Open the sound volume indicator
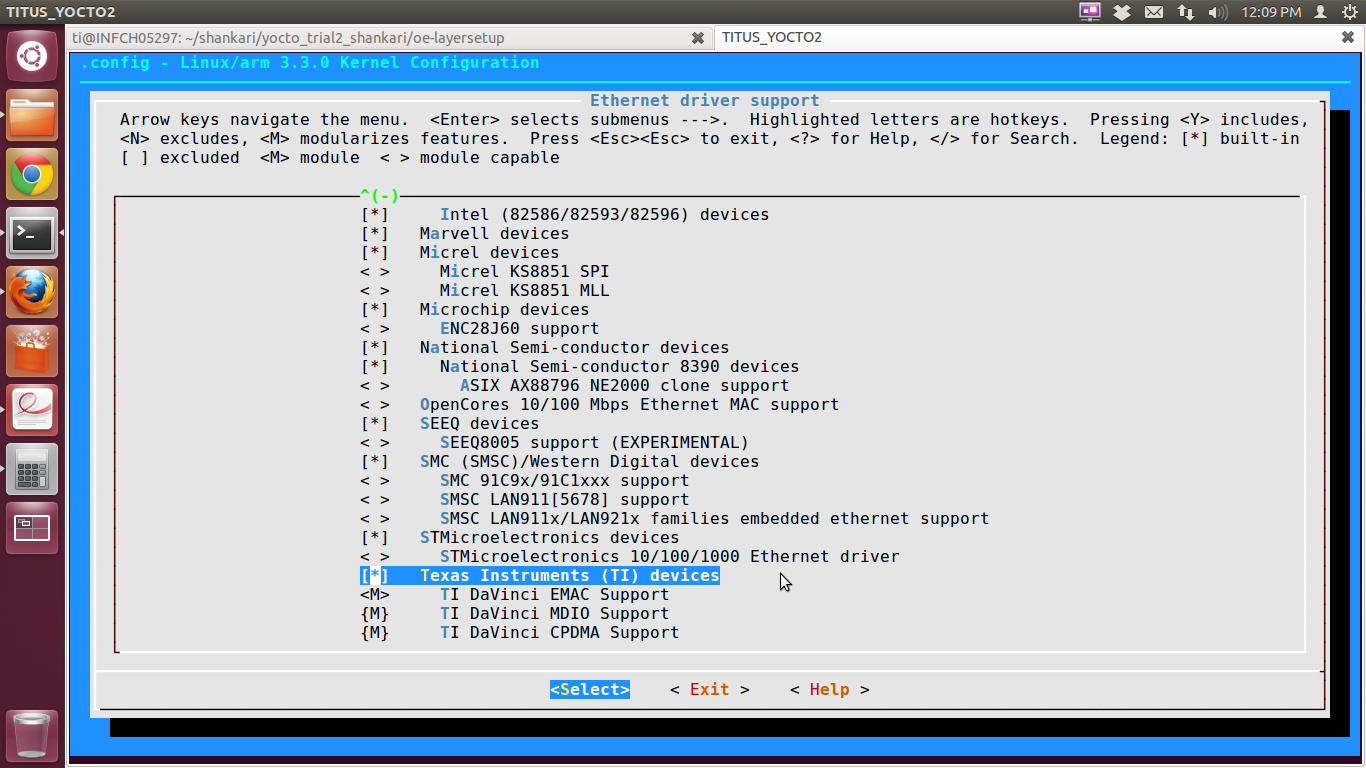The width and height of the screenshot is (1366, 768). (x=1218, y=12)
